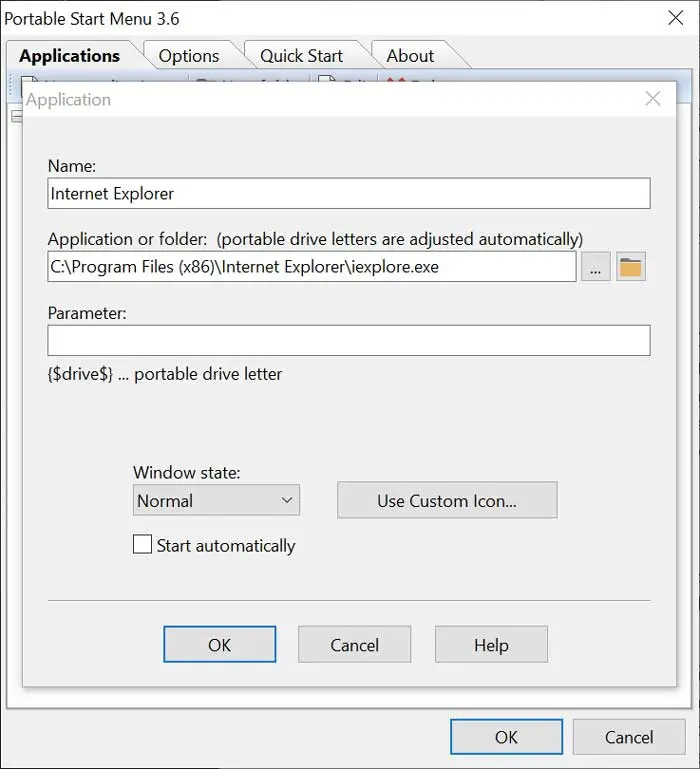Open folder icon next to application path
Viewport: 700px width, 769px height.
(630, 267)
